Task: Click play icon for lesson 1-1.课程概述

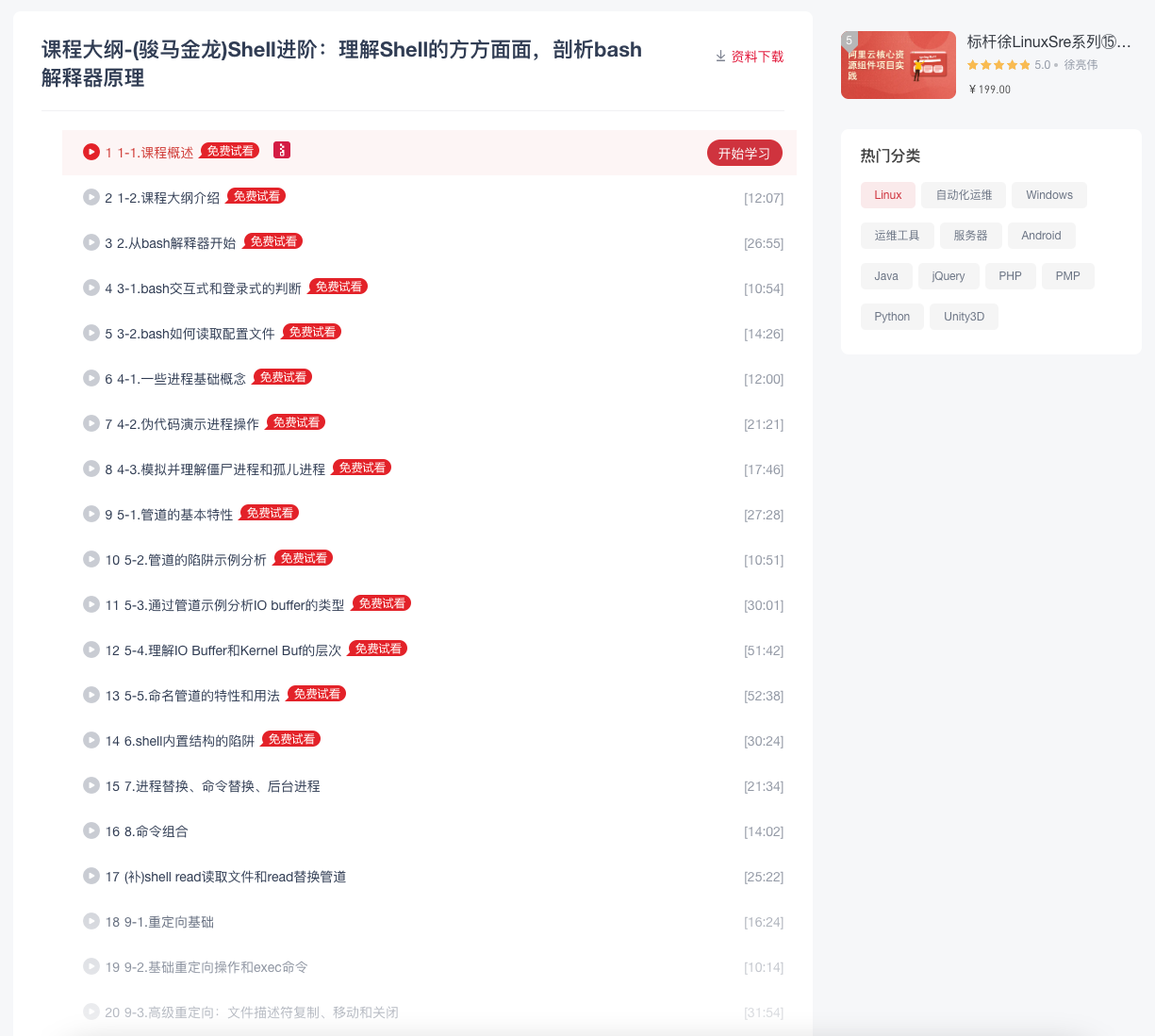Action: pyautogui.click(x=91, y=152)
